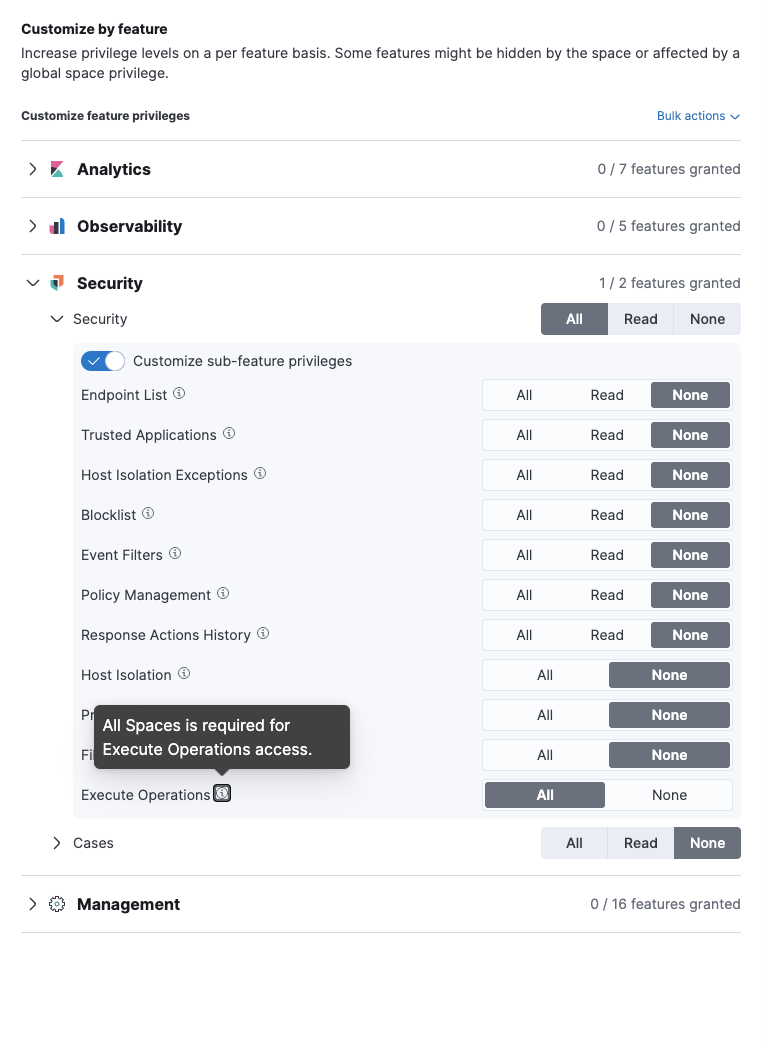Viewport: 765px width, 1045px height.
Task: Set Cases privilege to All
Action: 574,843
